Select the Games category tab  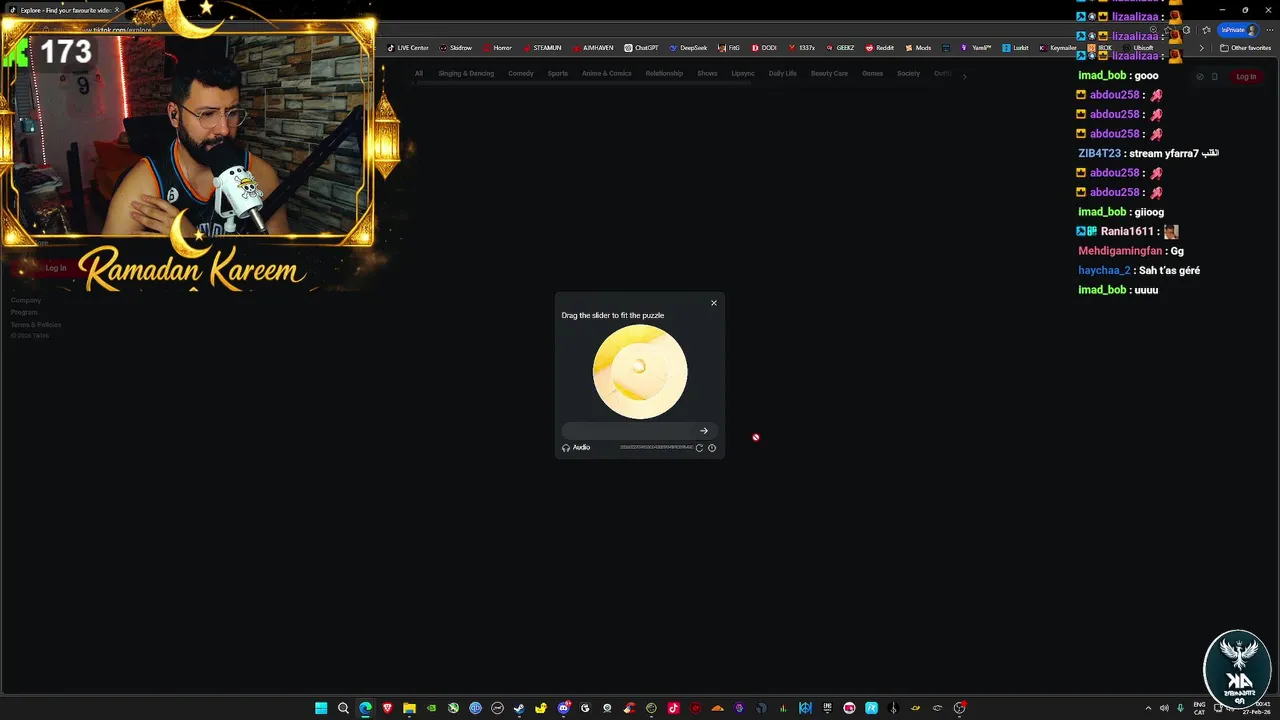click(x=873, y=73)
